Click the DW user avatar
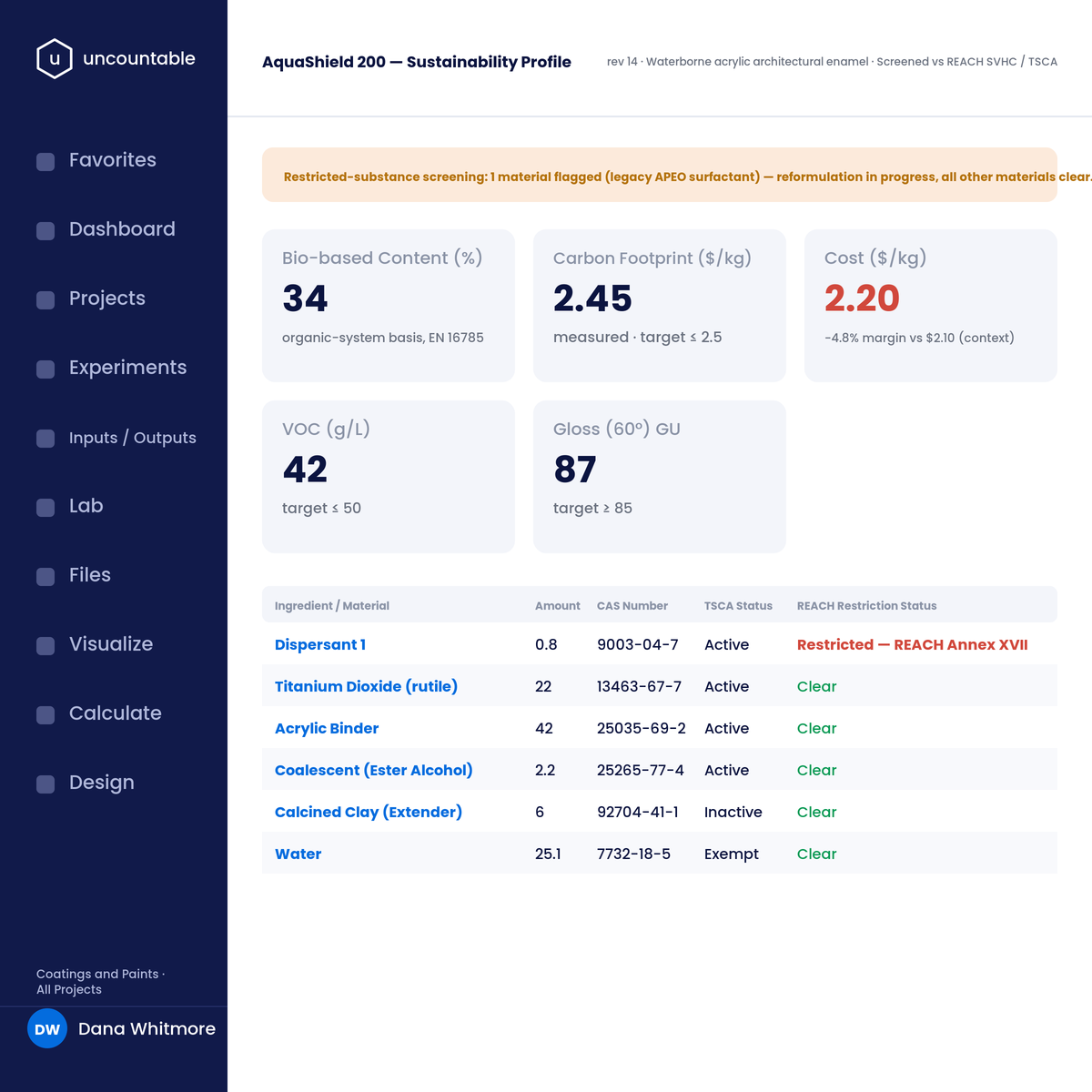Viewport: 1092px width, 1092px height. 47,1028
